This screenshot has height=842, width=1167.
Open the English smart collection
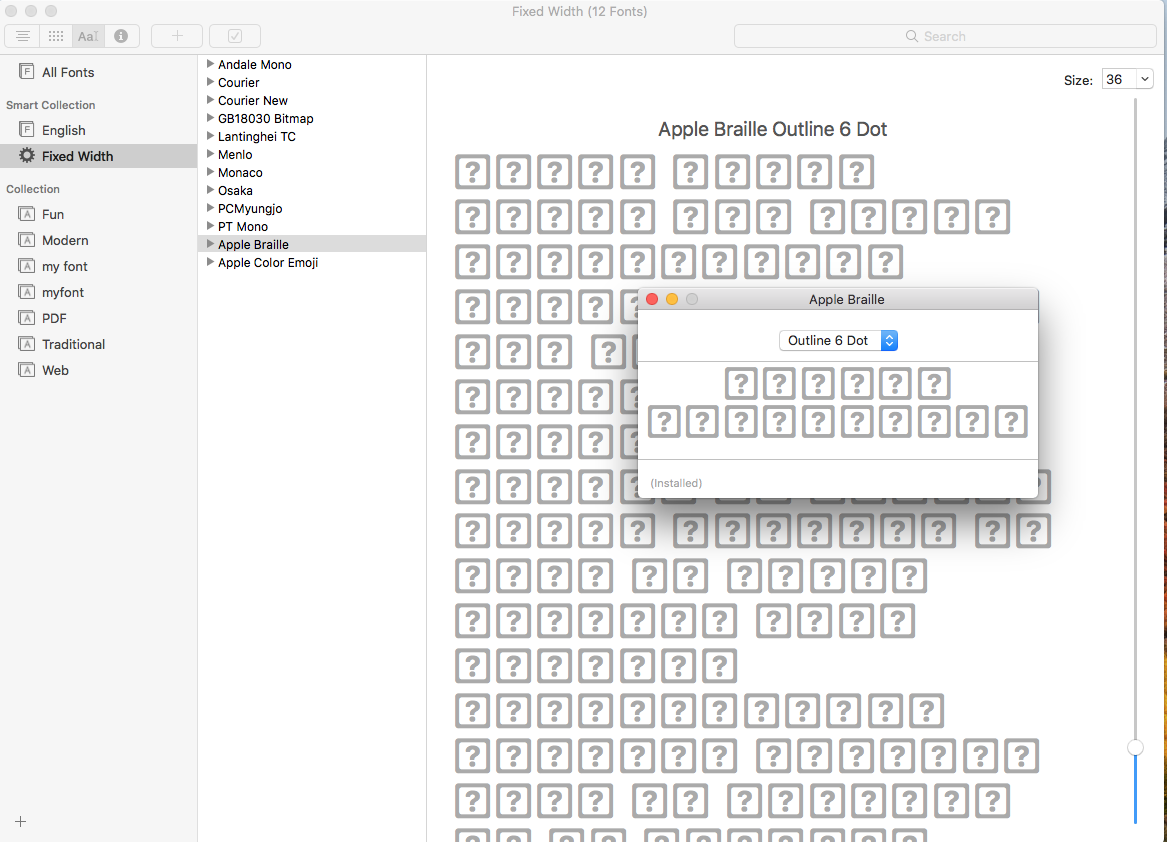[x=63, y=130]
